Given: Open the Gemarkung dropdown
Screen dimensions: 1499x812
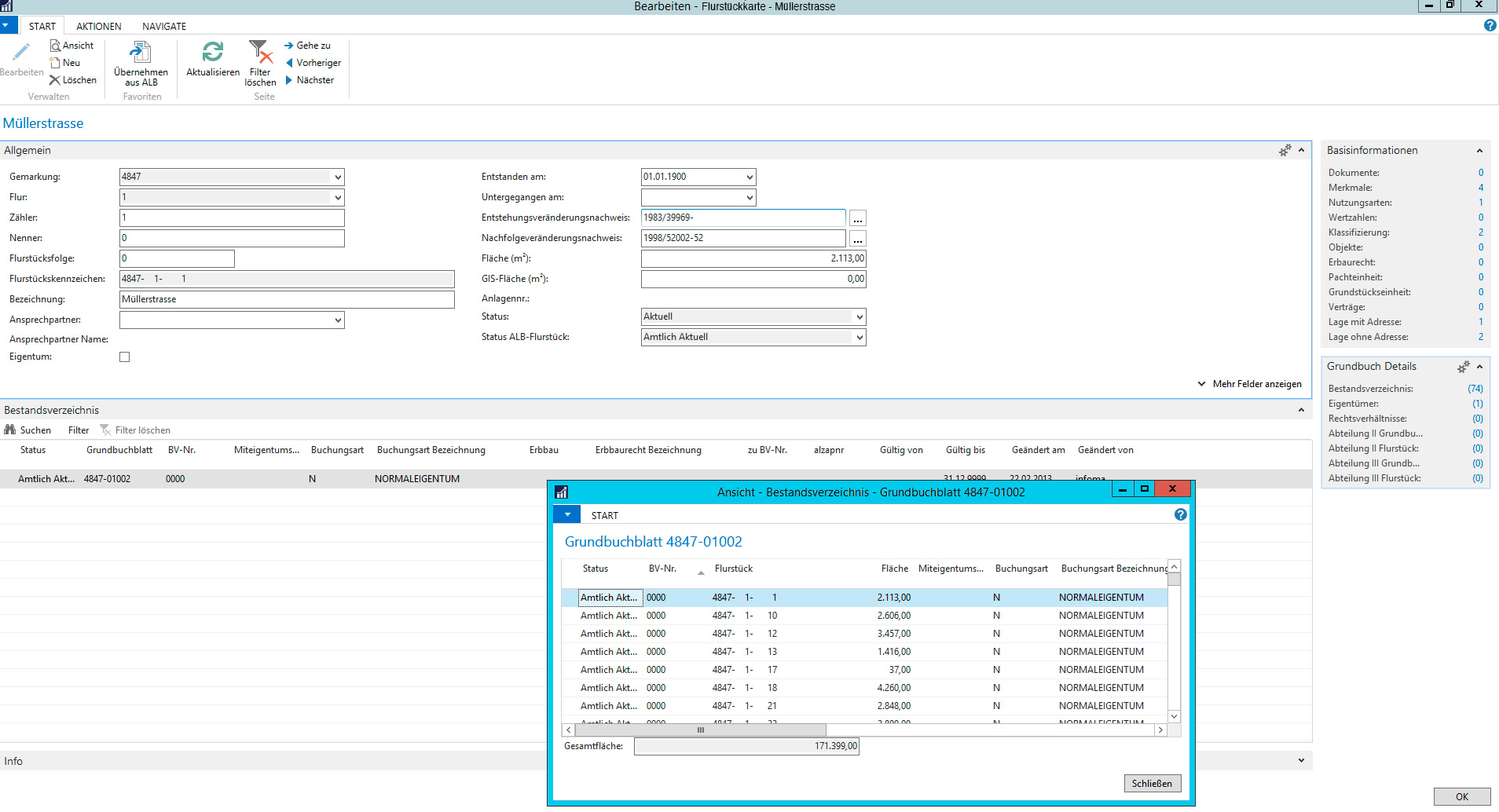Looking at the screenshot, I should pos(338,177).
